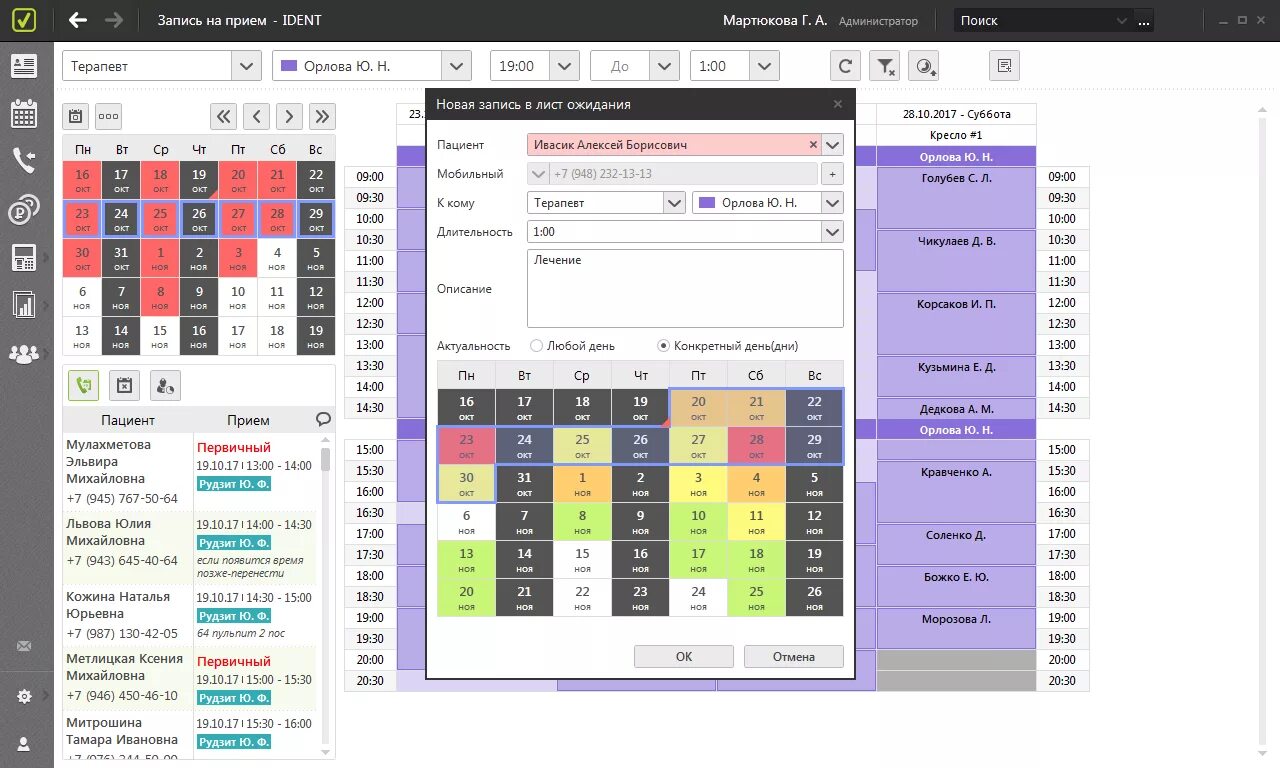Clear filters with funnel icon
This screenshot has width=1280, height=768.
(x=885, y=66)
